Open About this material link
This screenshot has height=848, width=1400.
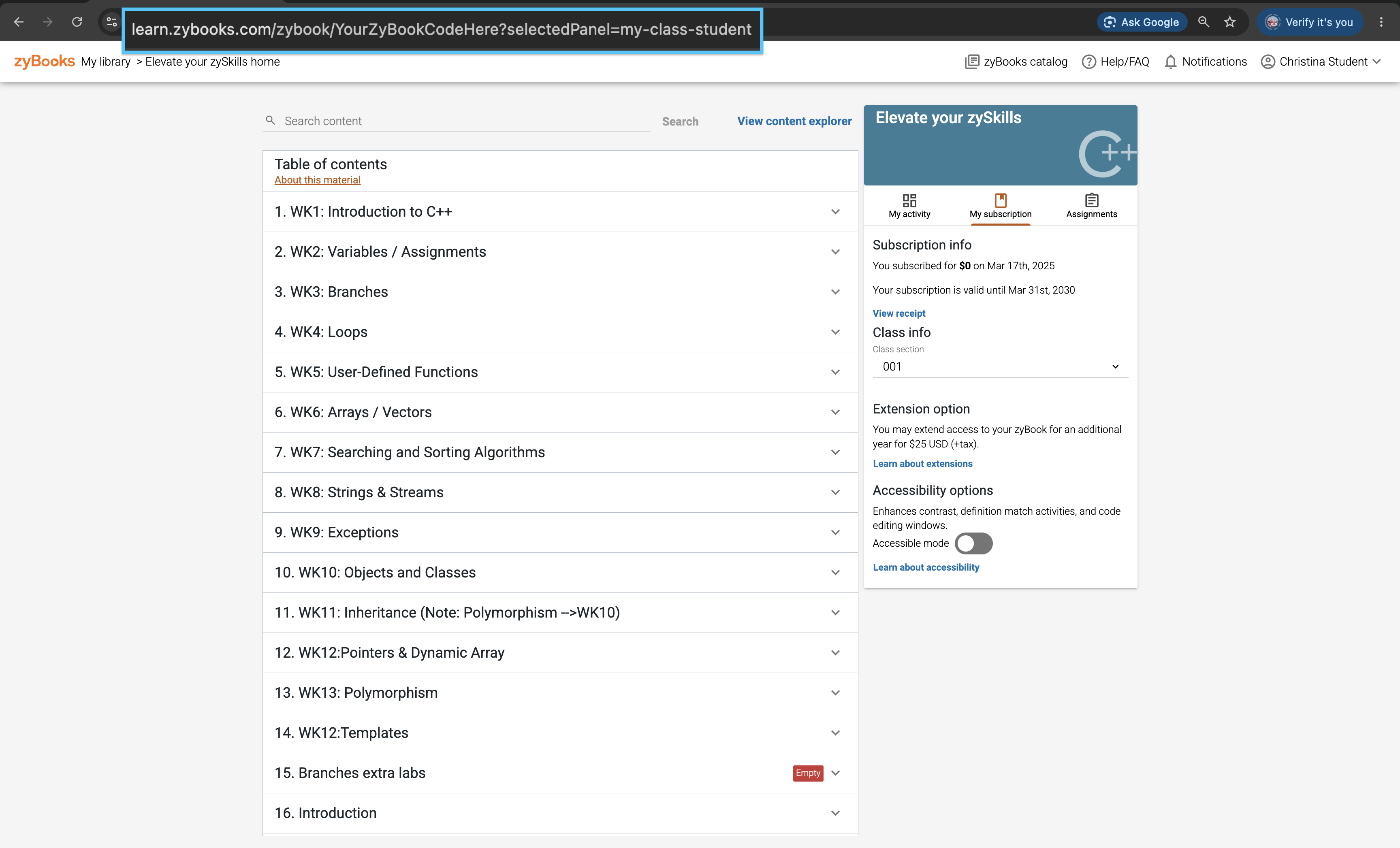[x=317, y=179]
